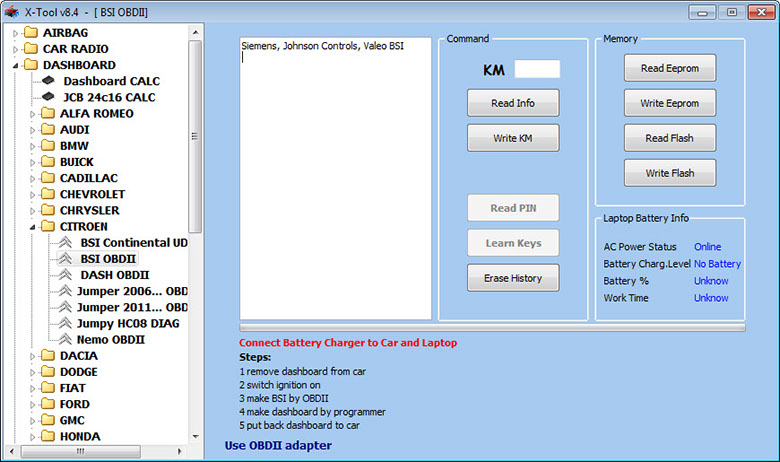Open the Dashboard CALC chip icon
Image resolution: width=780 pixels, height=462 pixels.
(x=50, y=81)
